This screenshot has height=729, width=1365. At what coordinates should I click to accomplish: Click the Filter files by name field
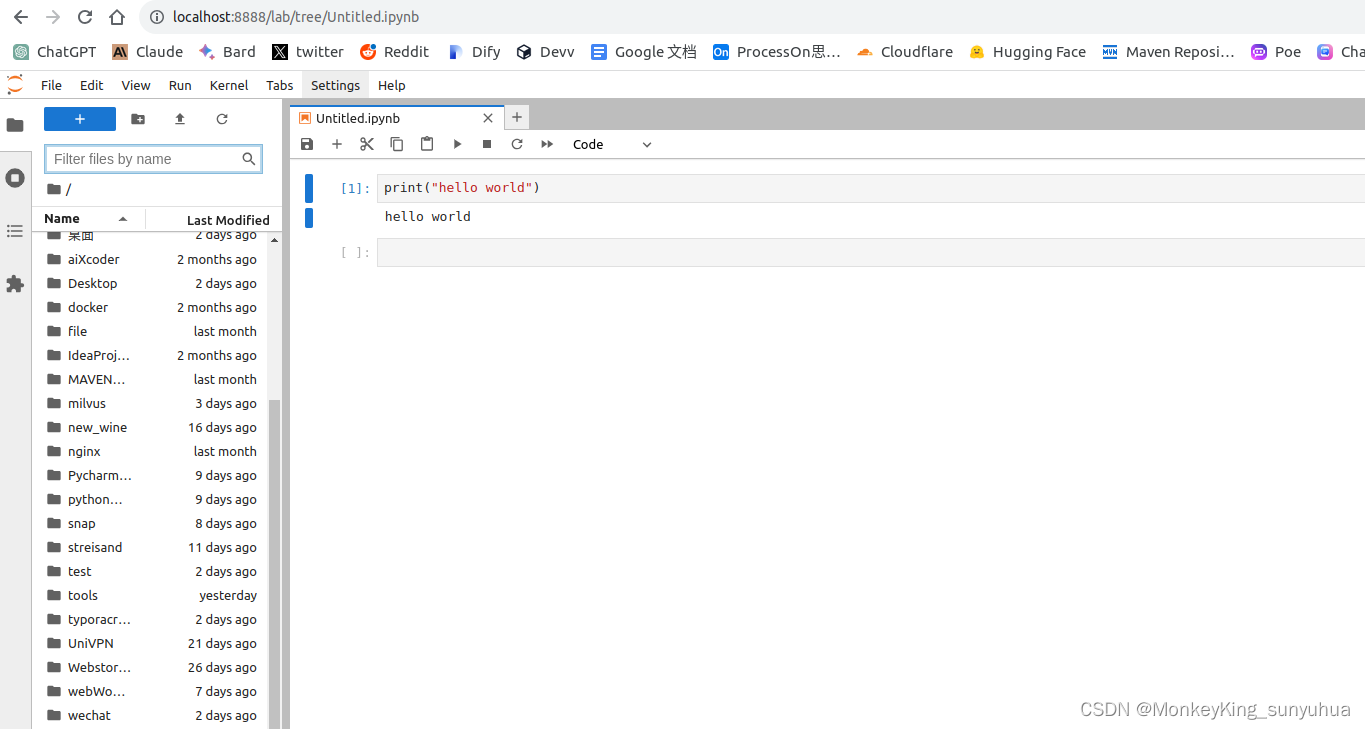(153, 159)
